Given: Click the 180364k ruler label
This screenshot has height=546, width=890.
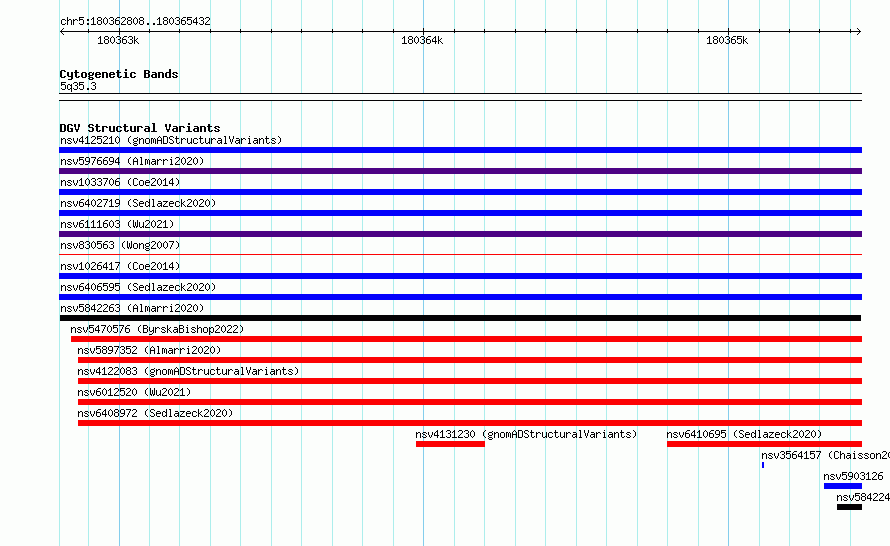Looking at the screenshot, I should click(x=422, y=40).
